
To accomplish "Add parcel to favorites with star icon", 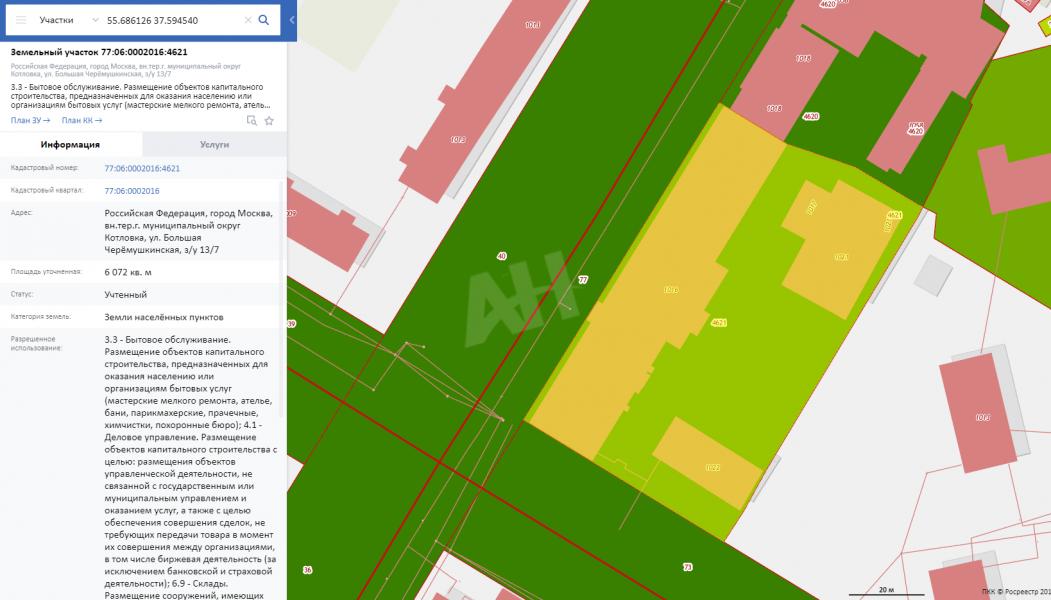I will click(x=269, y=121).
